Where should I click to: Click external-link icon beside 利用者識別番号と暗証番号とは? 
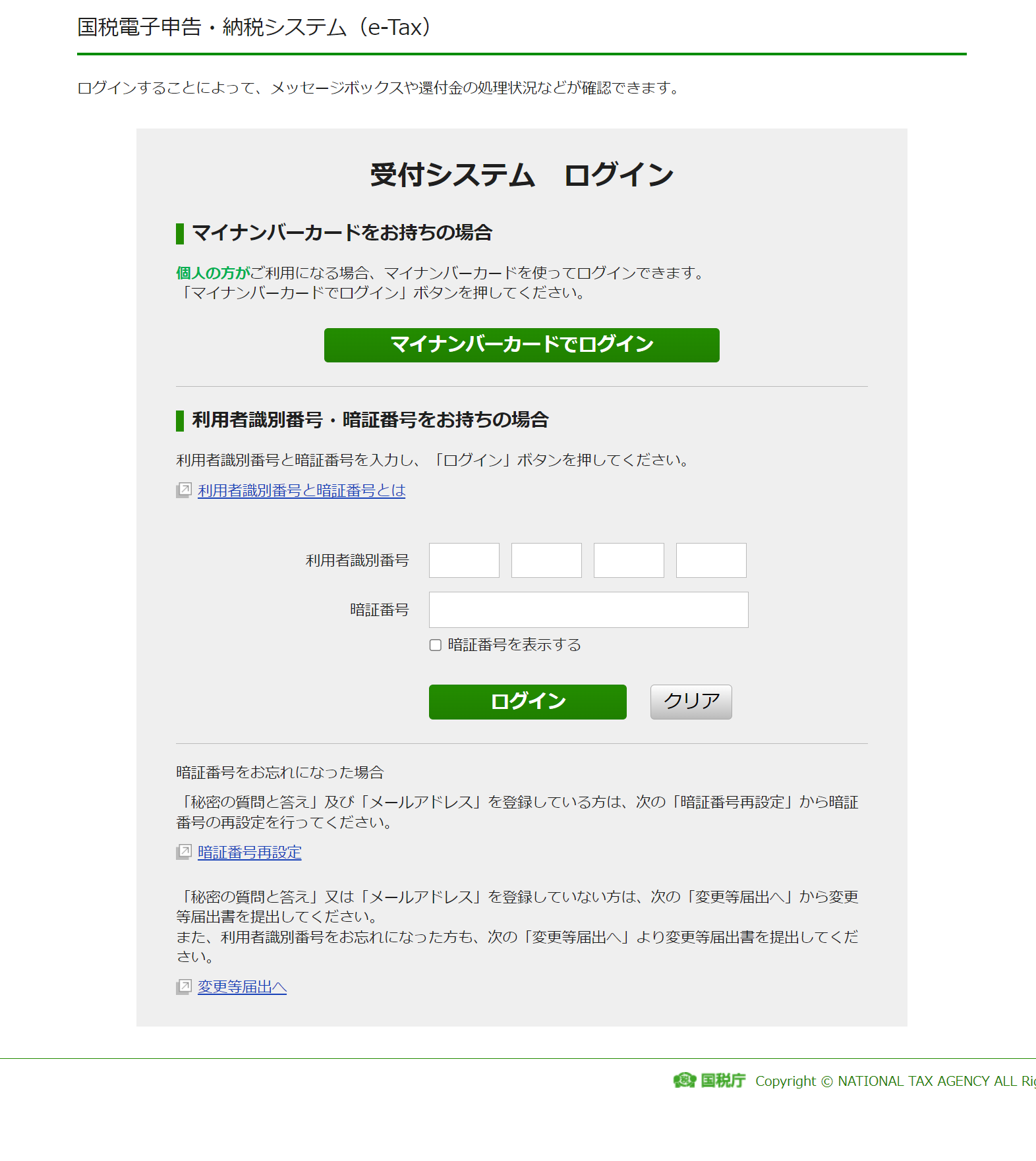tap(184, 490)
